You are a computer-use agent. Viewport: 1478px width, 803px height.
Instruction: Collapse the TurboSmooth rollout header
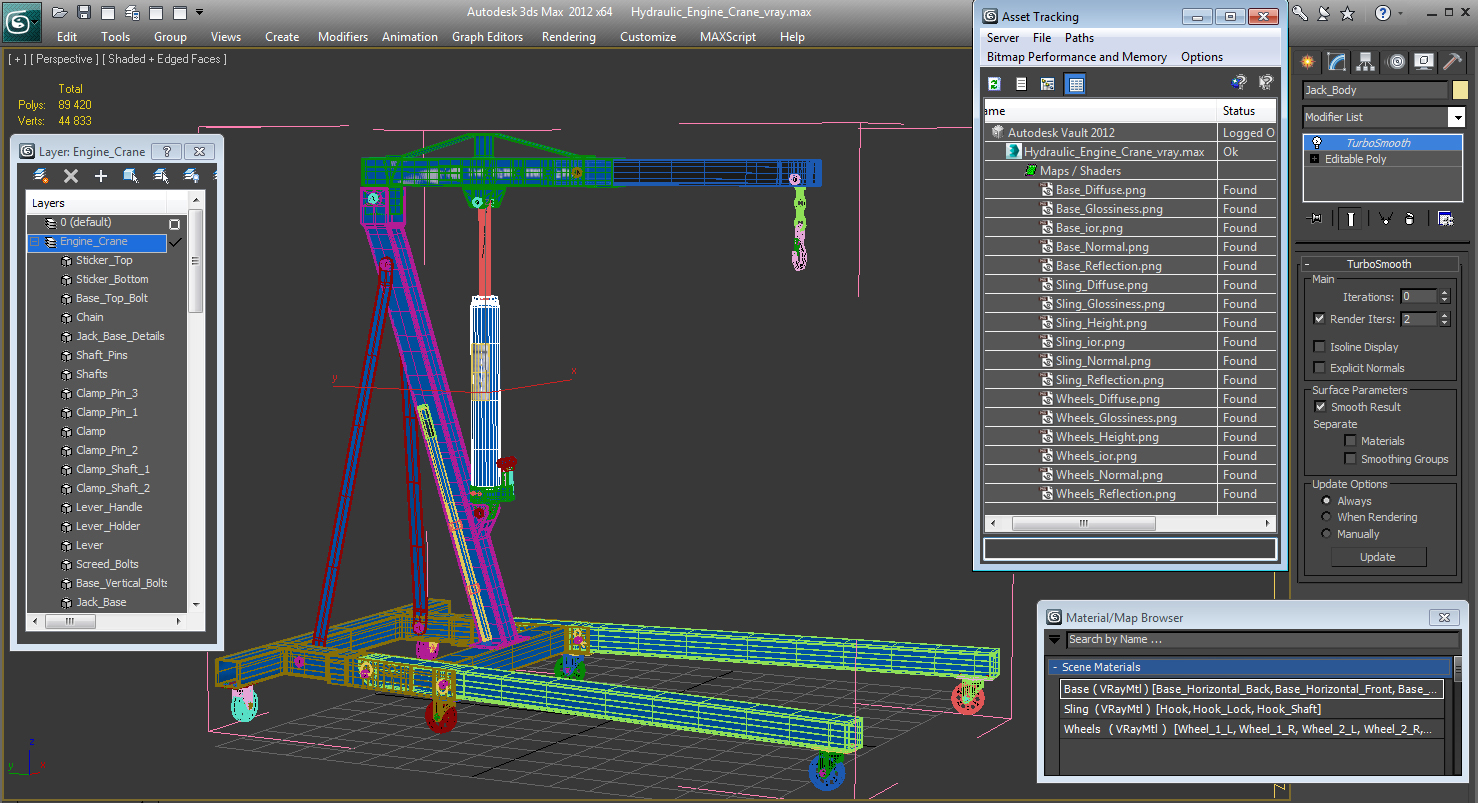(x=1379, y=264)
